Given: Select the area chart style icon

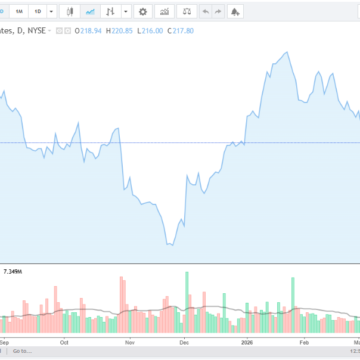Looking at the screenshot, I should 90,12.
